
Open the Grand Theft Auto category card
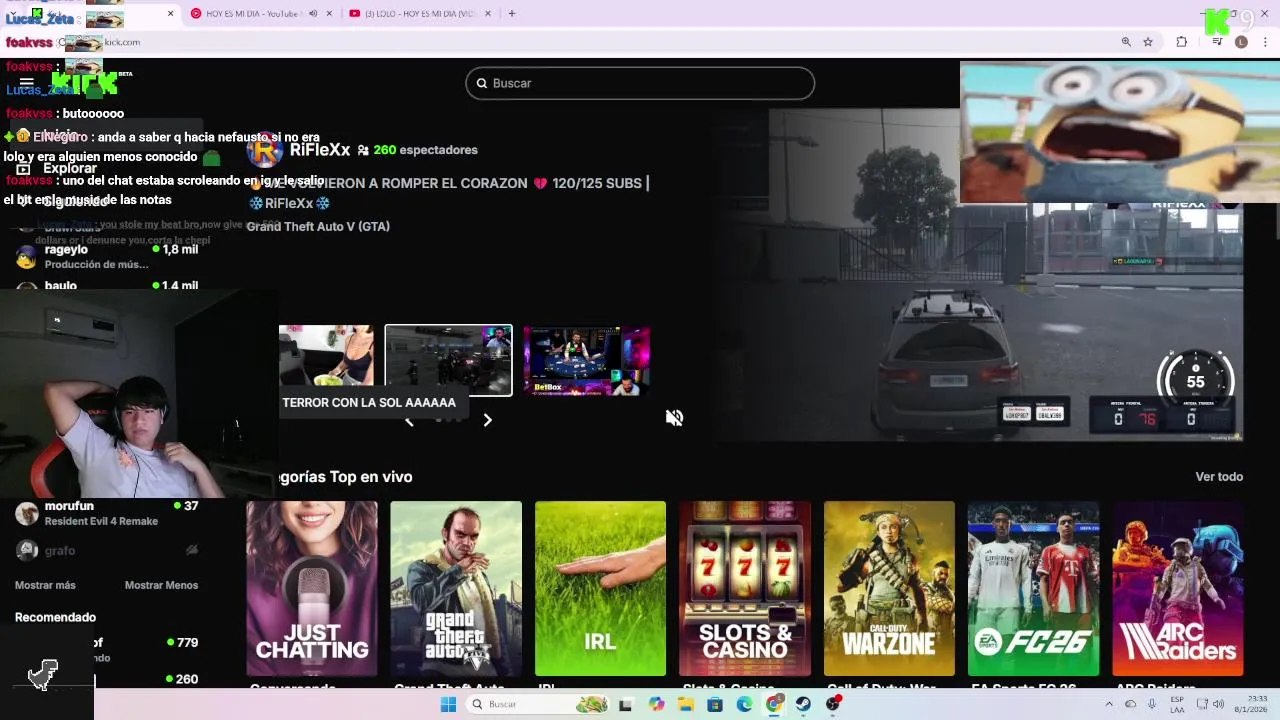point(456,588)
